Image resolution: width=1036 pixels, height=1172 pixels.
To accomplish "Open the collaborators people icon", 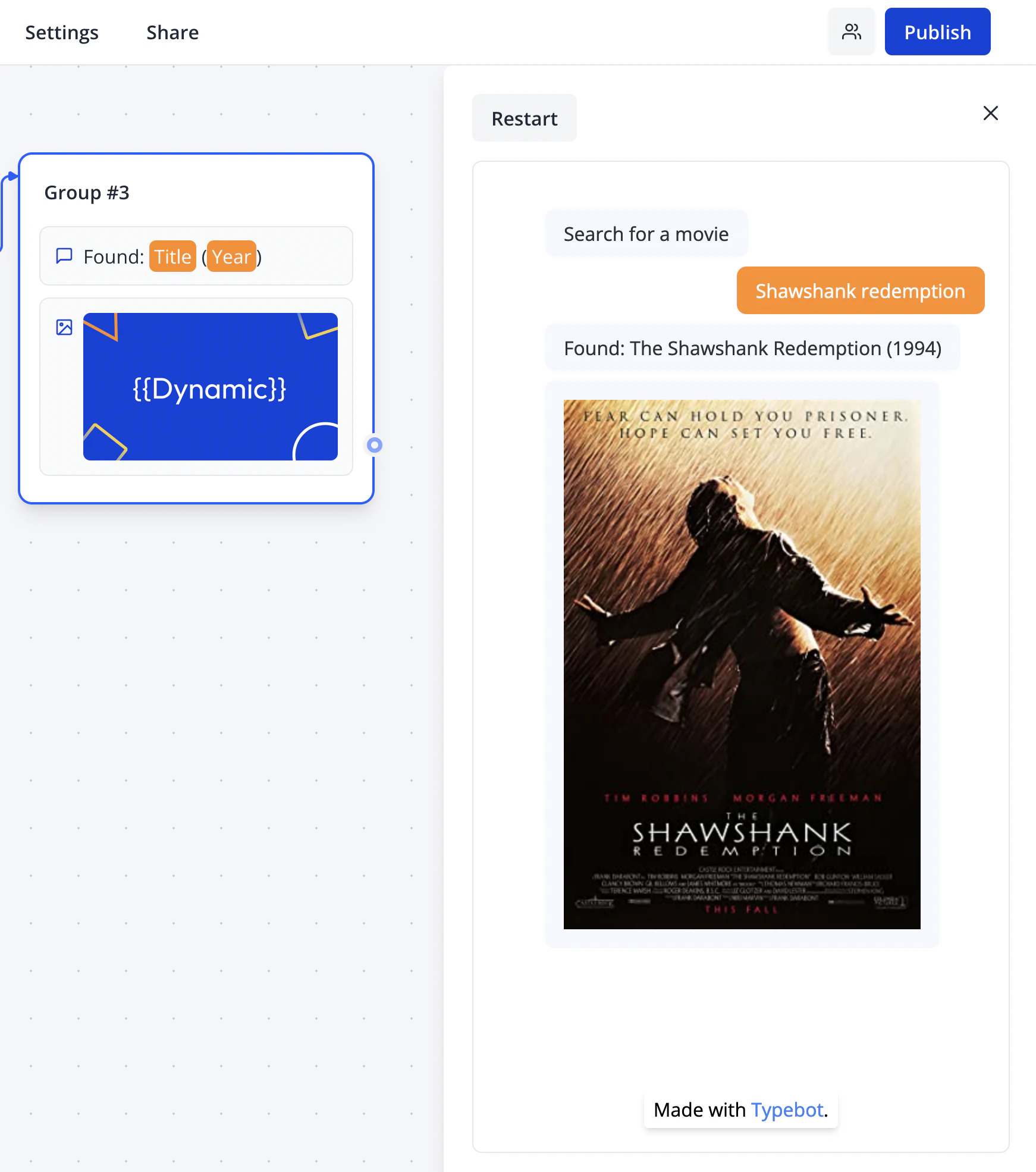I will (851, 32).
